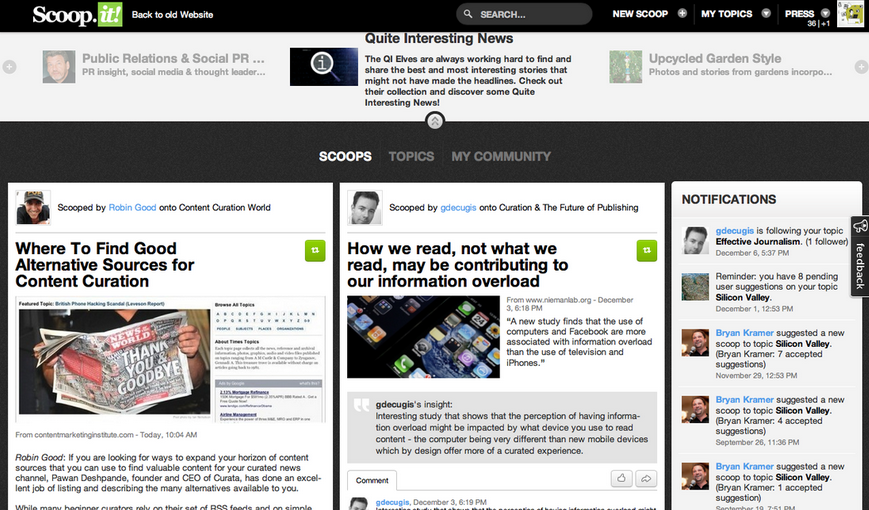869x510 pixels.
Task: Click the New Scoop plus icon
Action: 682,14
